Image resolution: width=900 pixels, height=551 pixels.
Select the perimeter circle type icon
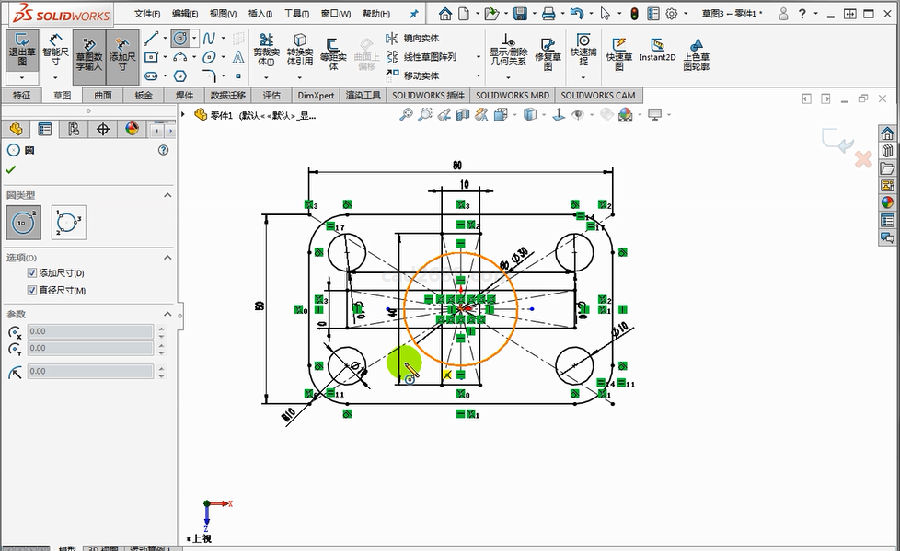coord(69,221)
